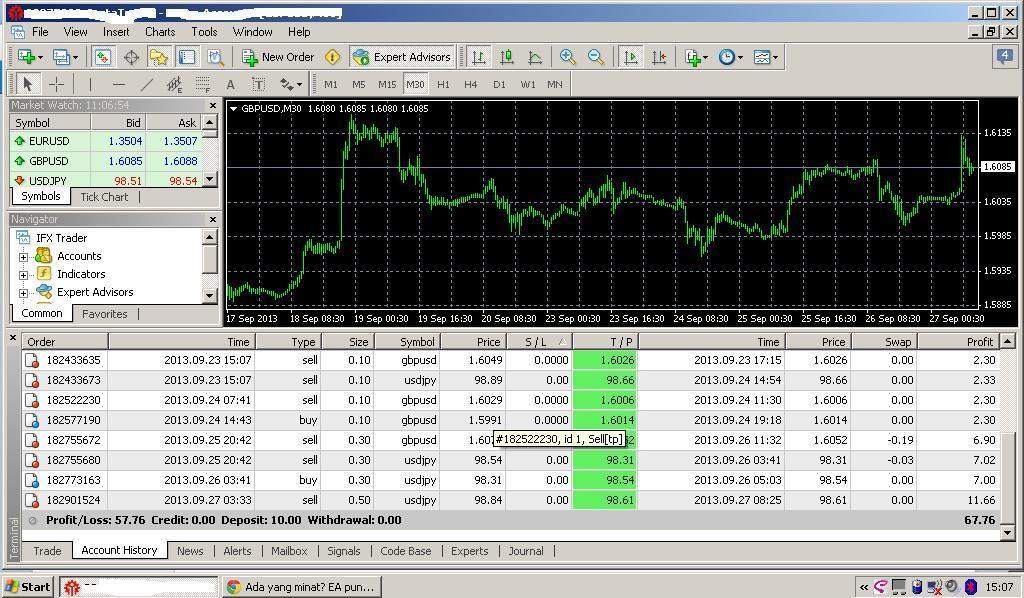Image resolution: width=1024 pixels, height=598 pixels.
Task: Select the Trendline drawing tool
Action: tap(147, 84)
